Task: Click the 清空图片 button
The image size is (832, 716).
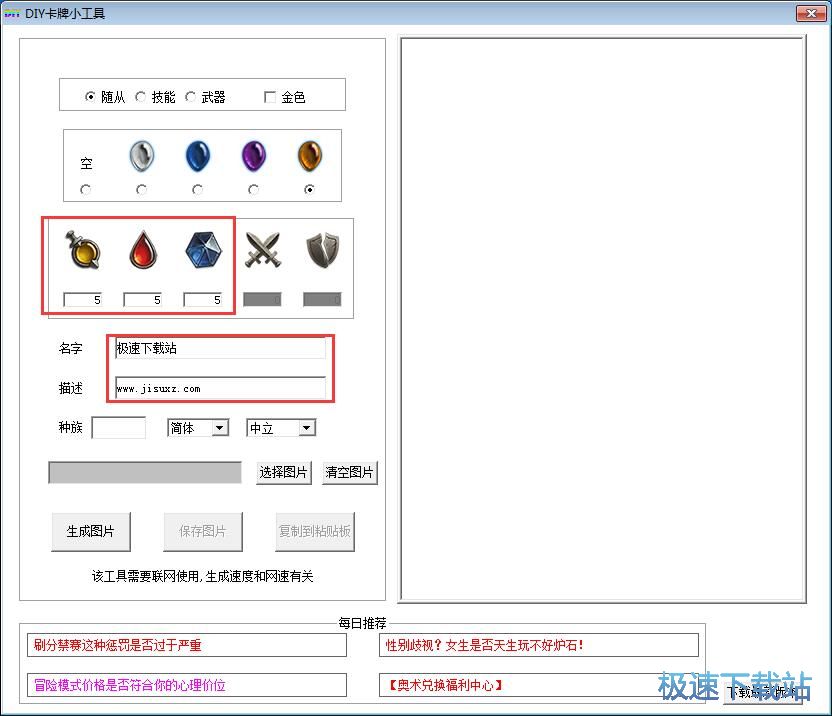Action: [x=349, y=472]
